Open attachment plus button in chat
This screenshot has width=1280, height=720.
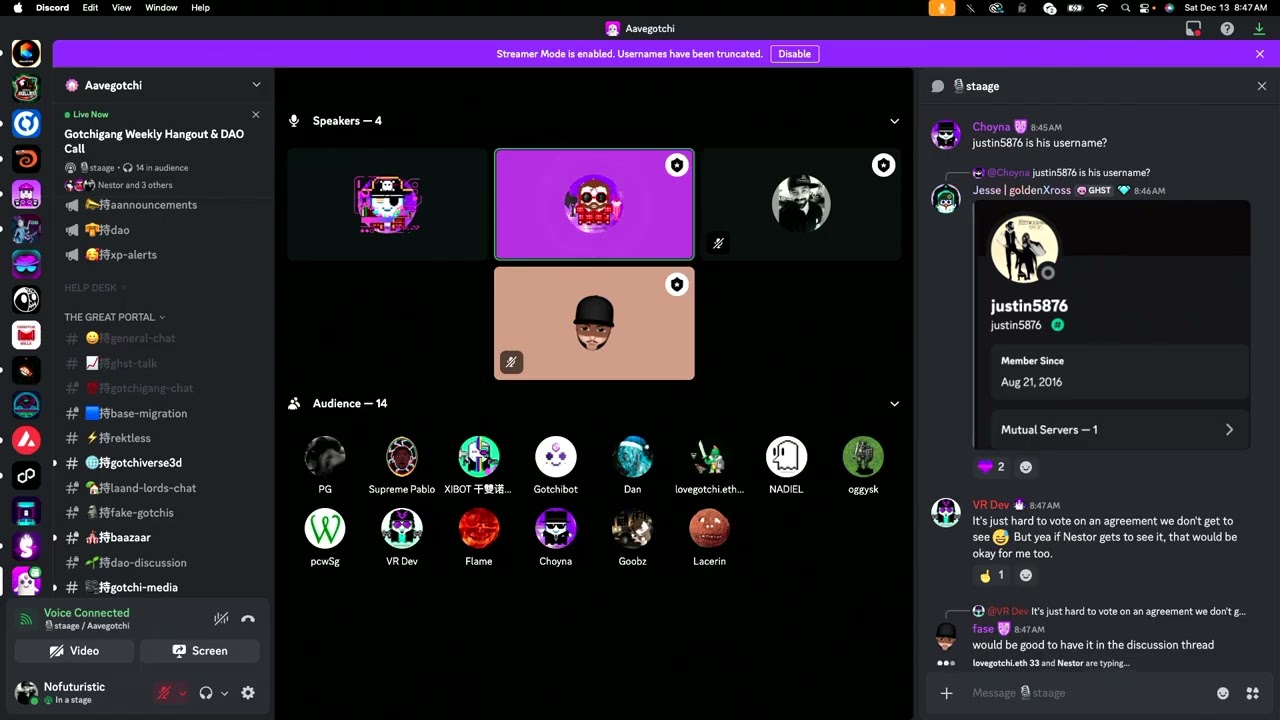[946, 693]
